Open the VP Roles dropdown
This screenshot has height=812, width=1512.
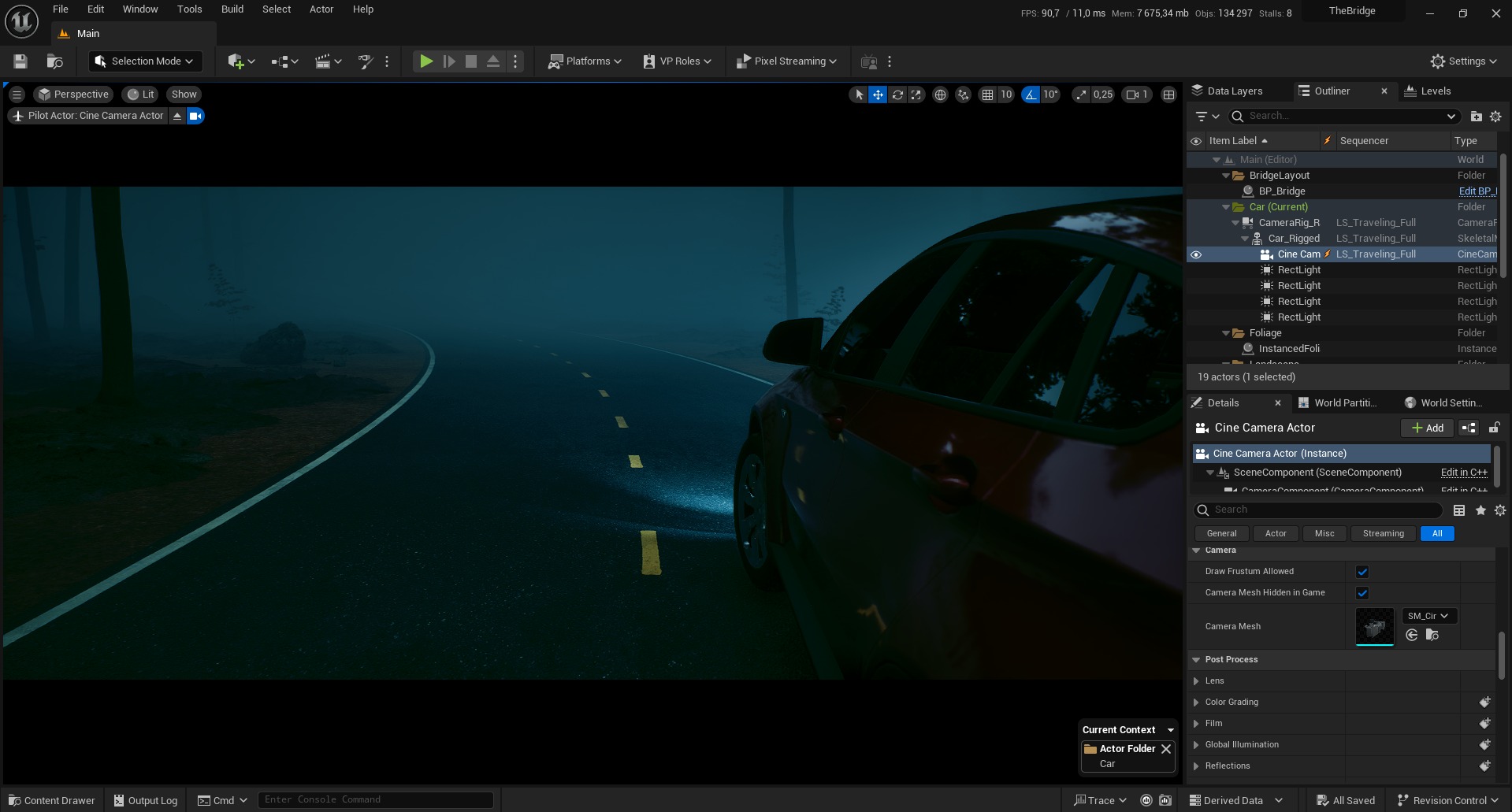[678, 61]
